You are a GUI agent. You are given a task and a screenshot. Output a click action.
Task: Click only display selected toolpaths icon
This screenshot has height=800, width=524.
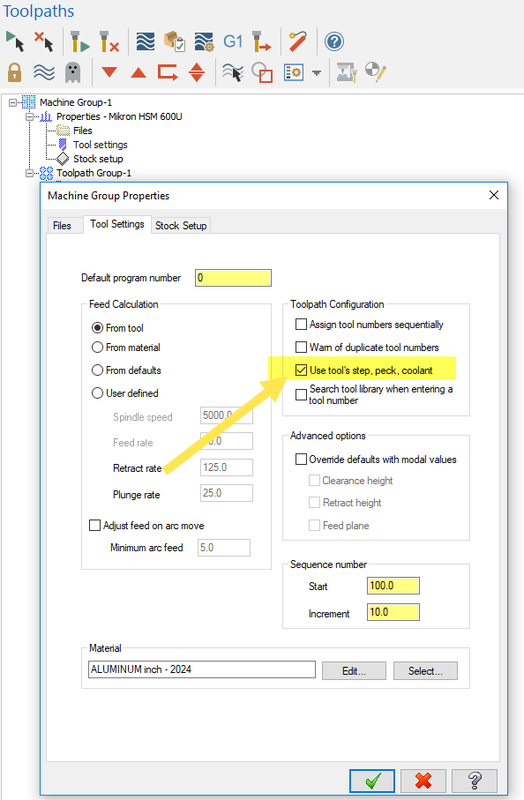pos(233,72)
